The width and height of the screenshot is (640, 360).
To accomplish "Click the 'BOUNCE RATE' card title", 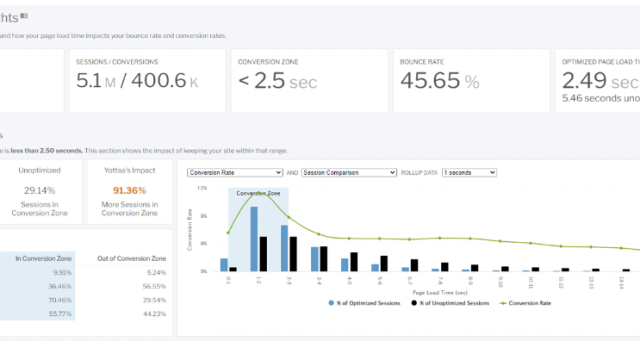I will coord(422,62).
